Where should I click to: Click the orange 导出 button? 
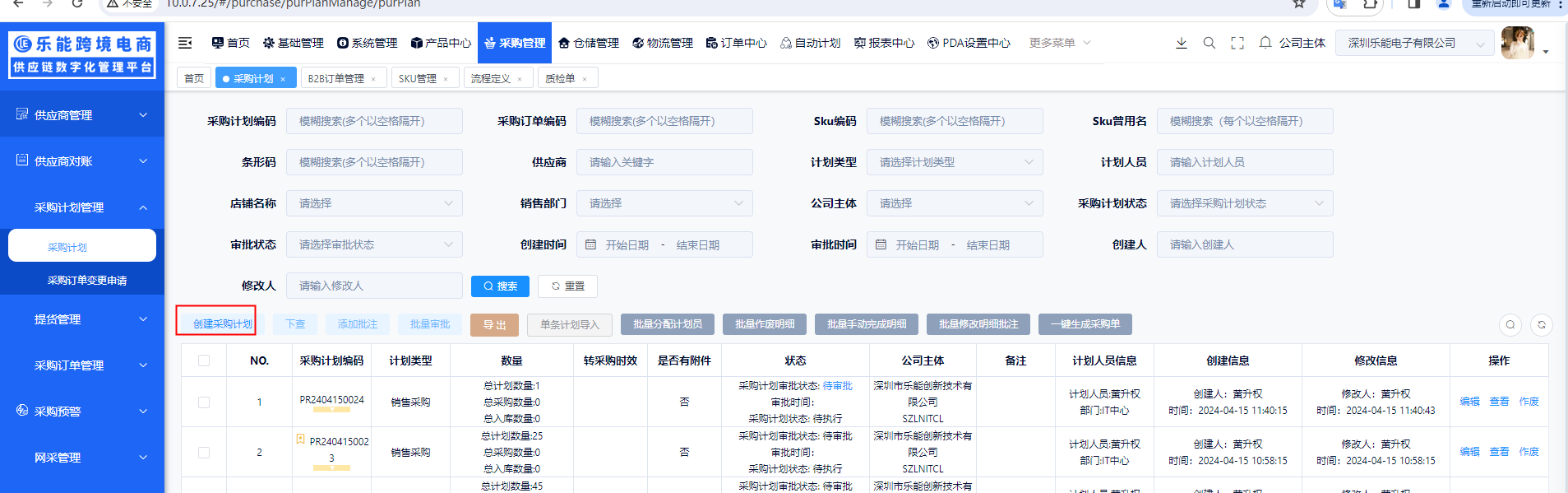point(494,325)
